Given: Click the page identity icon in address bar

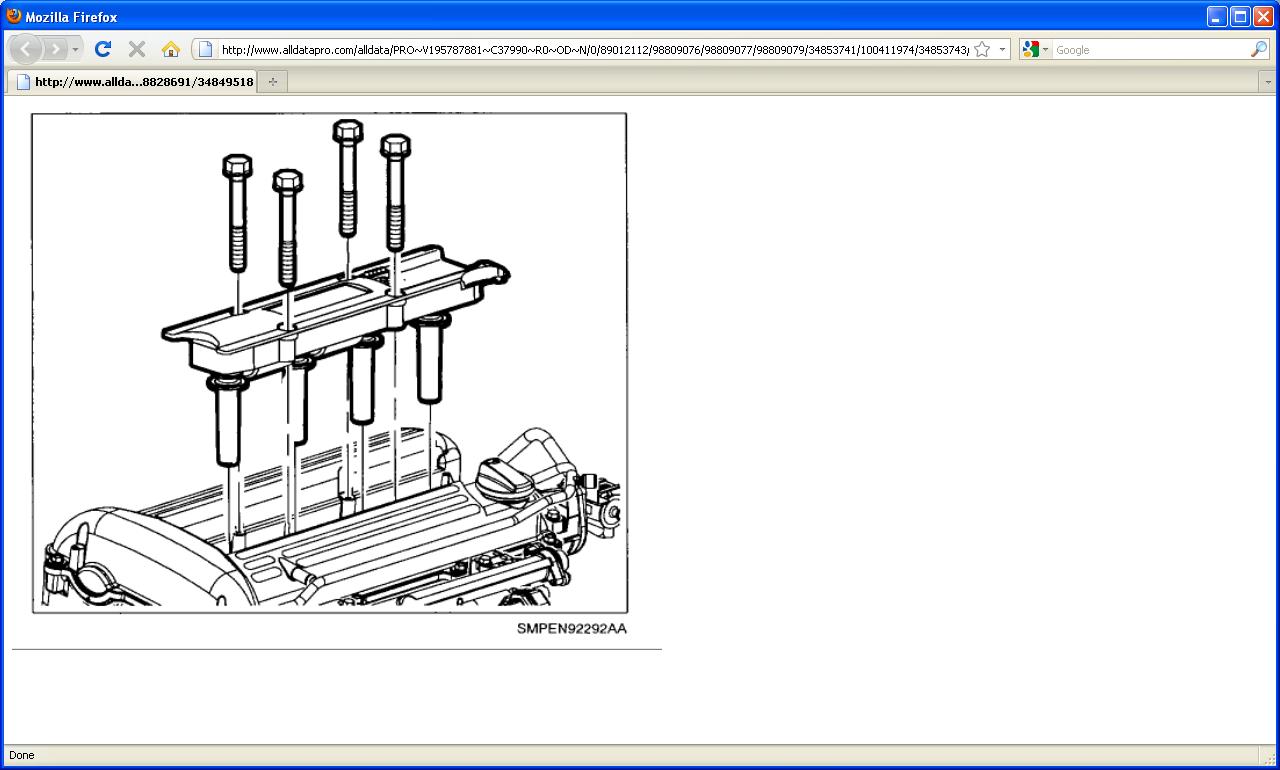Looking at the screenshot, I should pyautogui.click(x=205, y=49).
